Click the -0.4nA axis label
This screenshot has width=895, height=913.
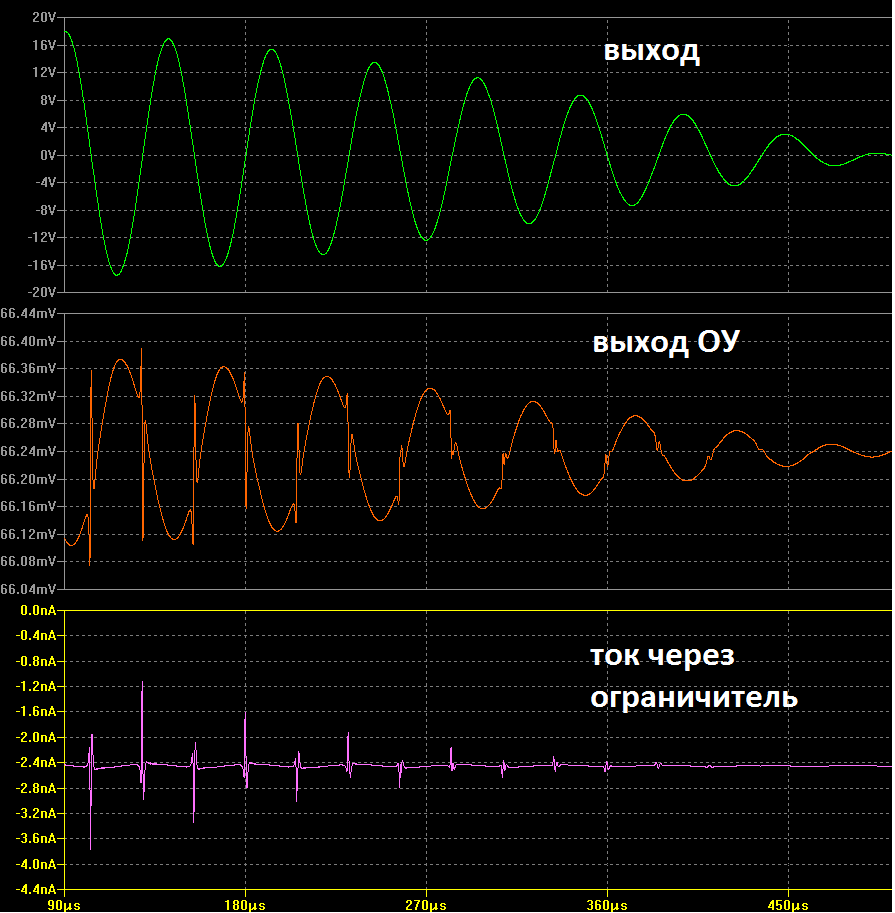click(x=36, y=635)
